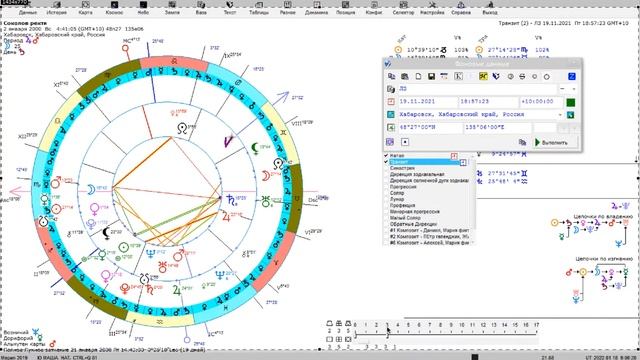Enable the Лунар option
The image size is (640, 360).
pos(386,199)
